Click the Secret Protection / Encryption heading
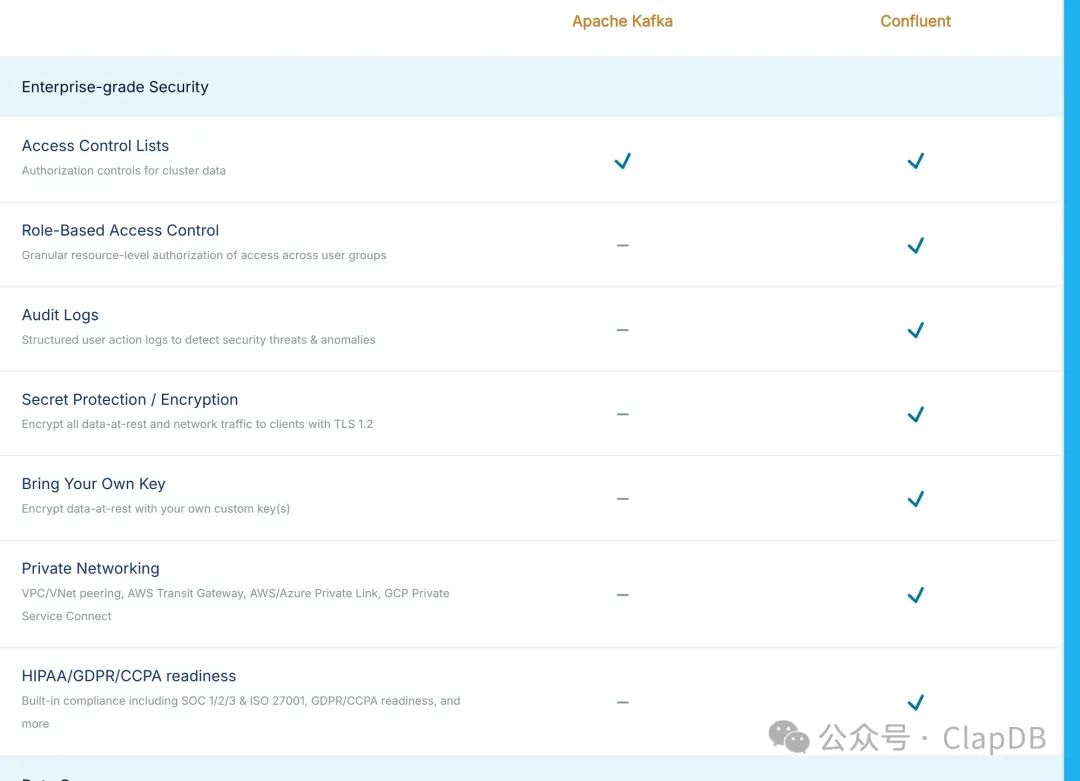Viewport: 1080px width, 781px height. pyautogui.click(x=130, y=400)
